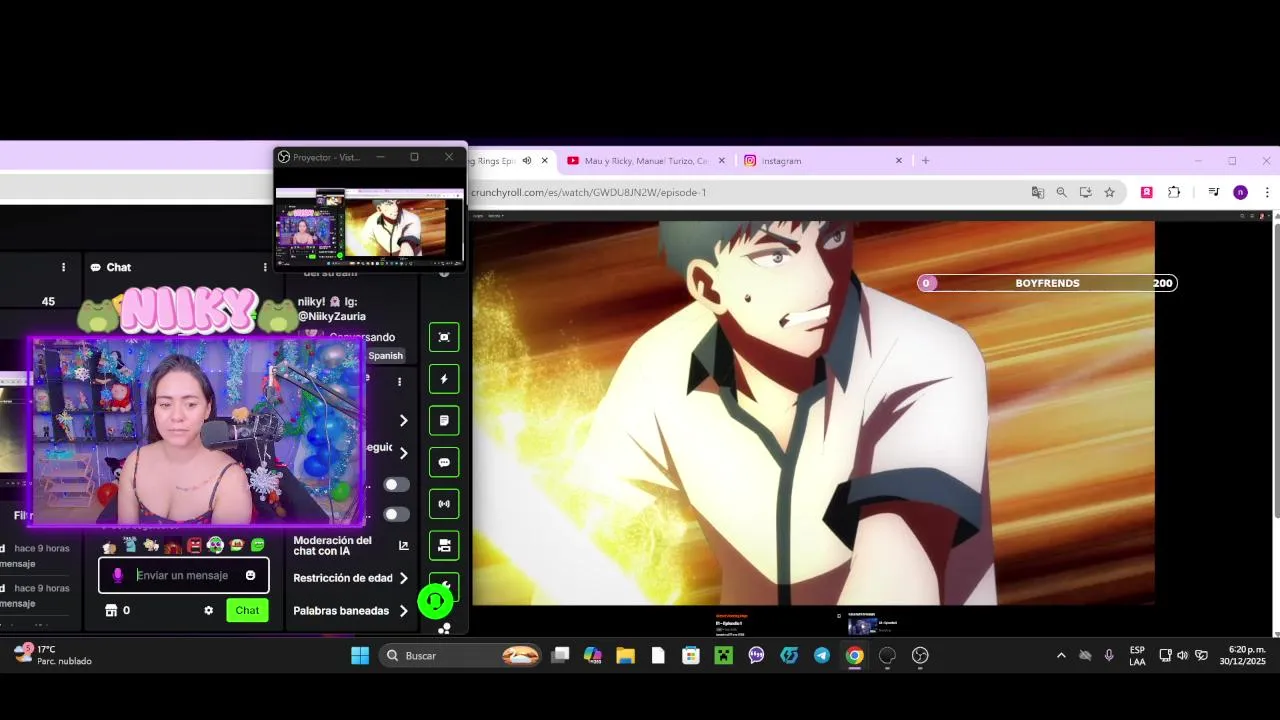Viewport: 1280px width, 720px height.
Task: Open Chrome extensions puzzle icon
Action: coord(1174,192)
